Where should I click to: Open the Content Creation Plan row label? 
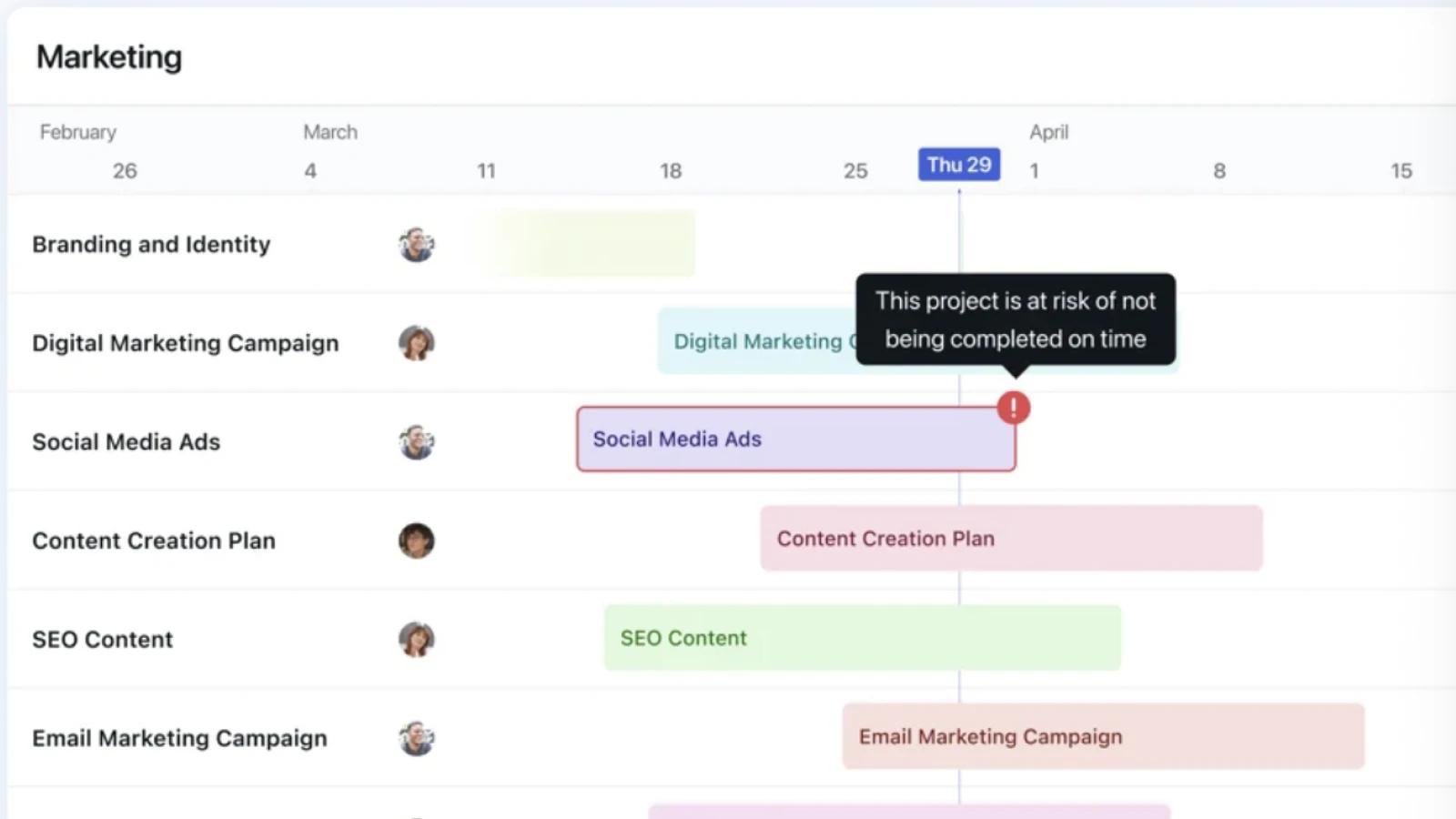pyautogui.click(x=154, y=541)
